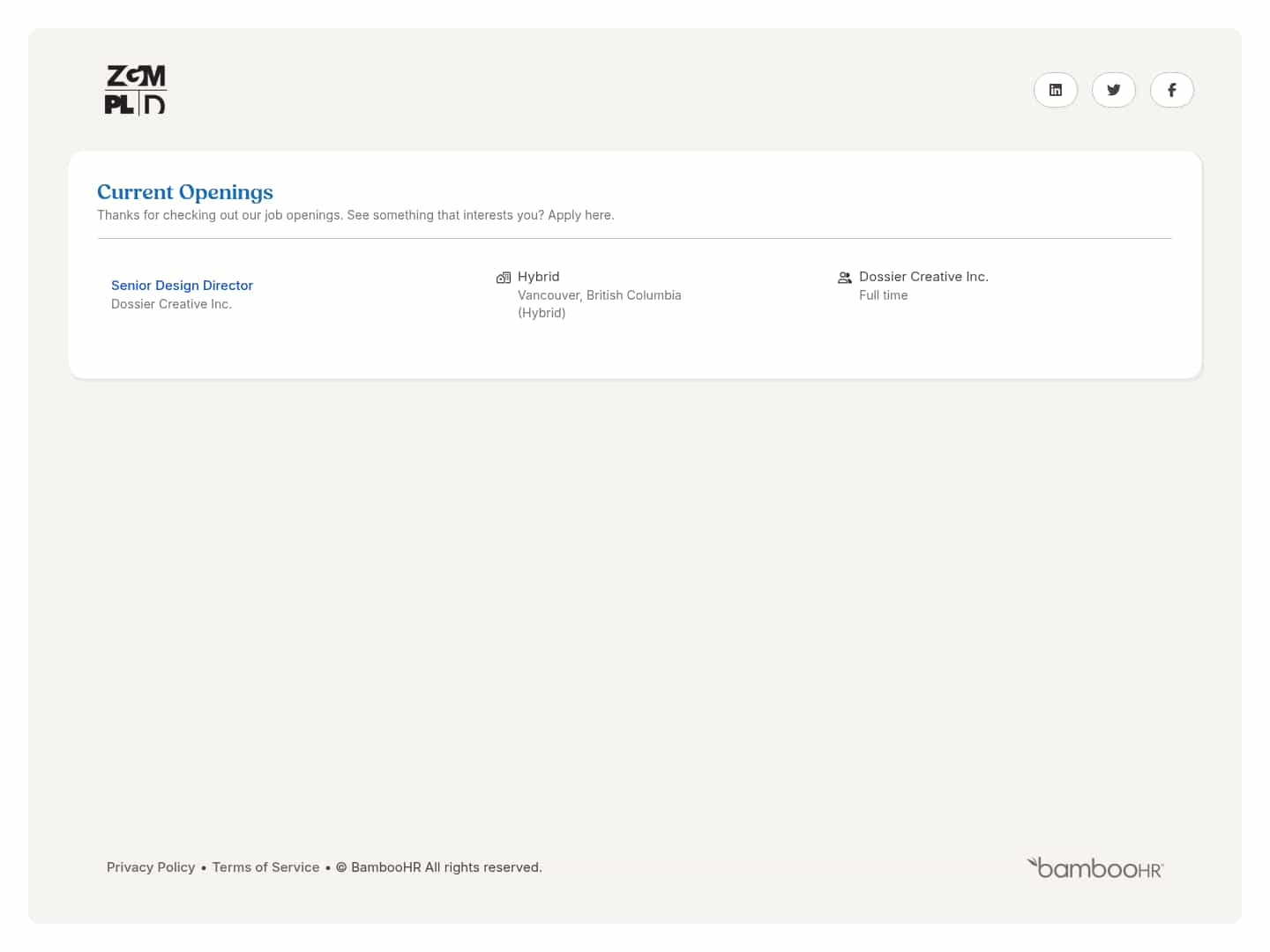1270x952 pixels.
Task: Click the department icon beside Dossier Creative Inc.
Action: tap(845, 277)
